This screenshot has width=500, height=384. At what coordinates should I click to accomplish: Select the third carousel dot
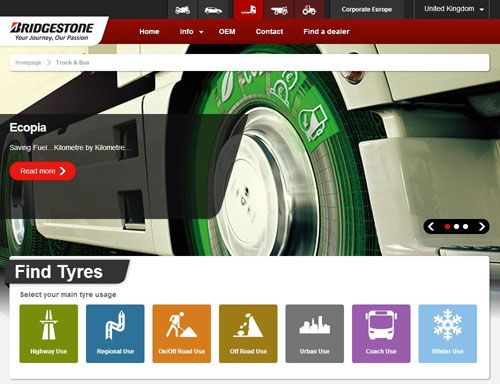[x=465, y=227]
